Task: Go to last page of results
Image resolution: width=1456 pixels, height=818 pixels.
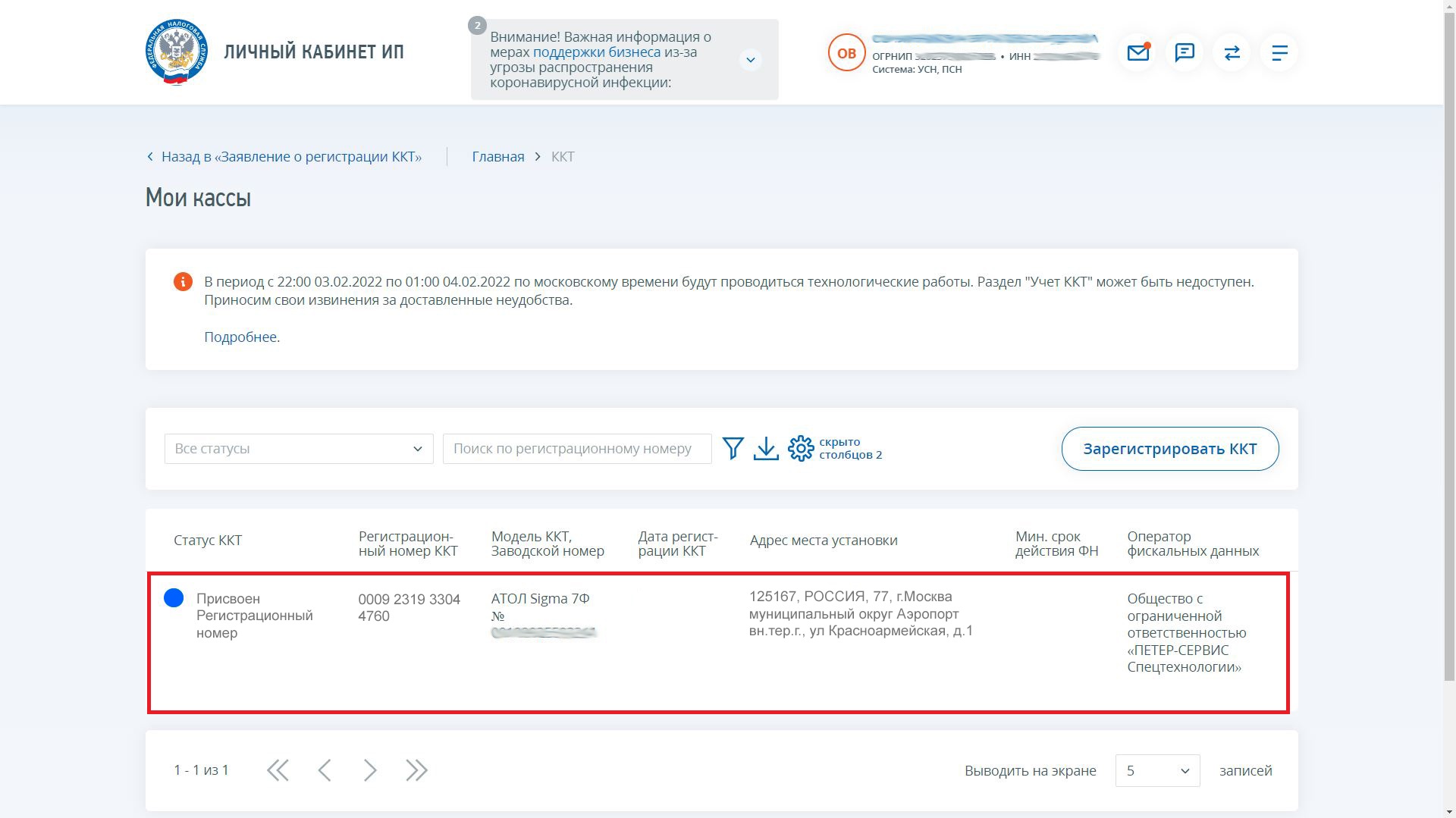Action: pyautogui.click(x=416, y=771)
